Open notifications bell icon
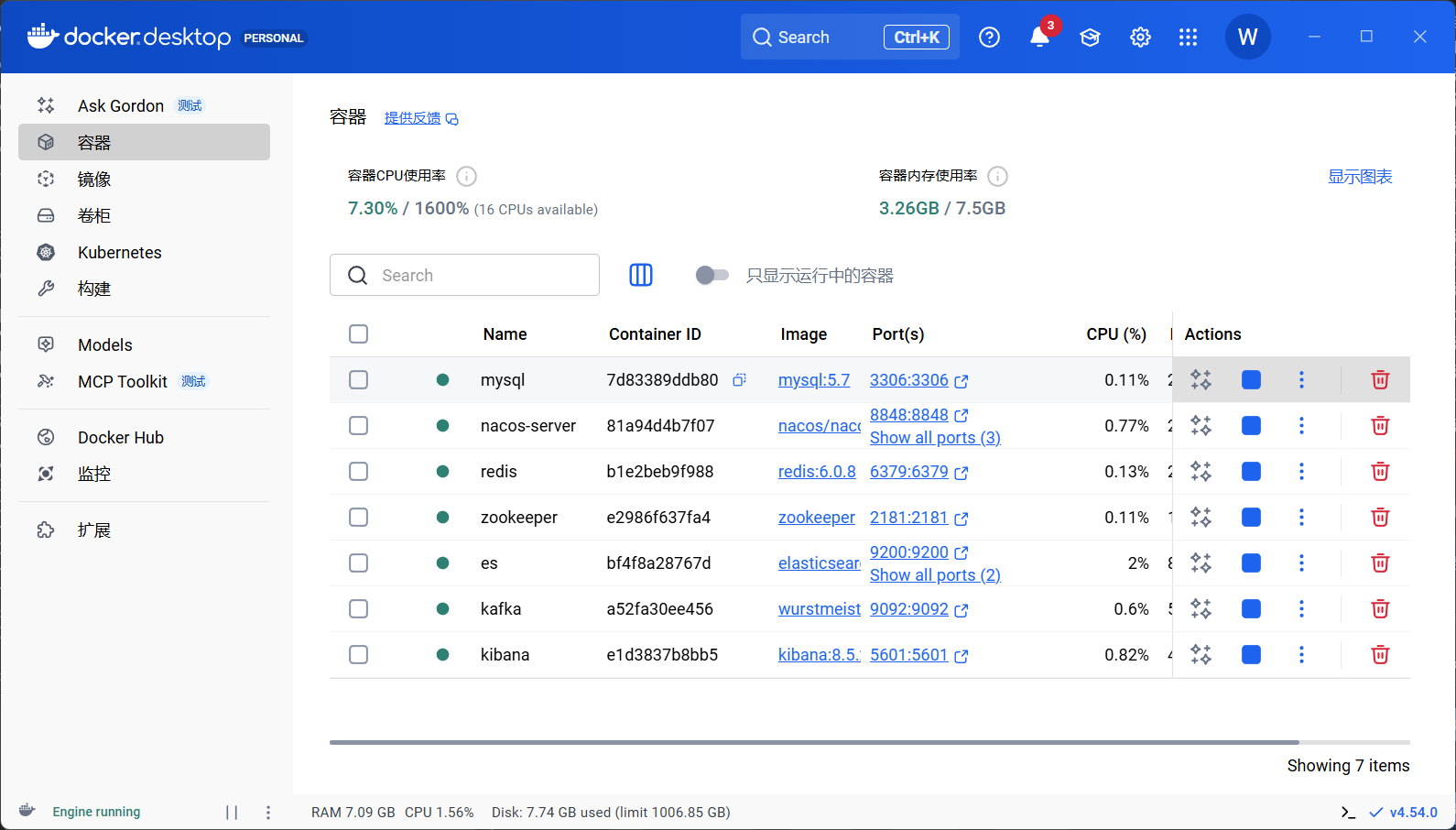 (x=1039, y=38)
